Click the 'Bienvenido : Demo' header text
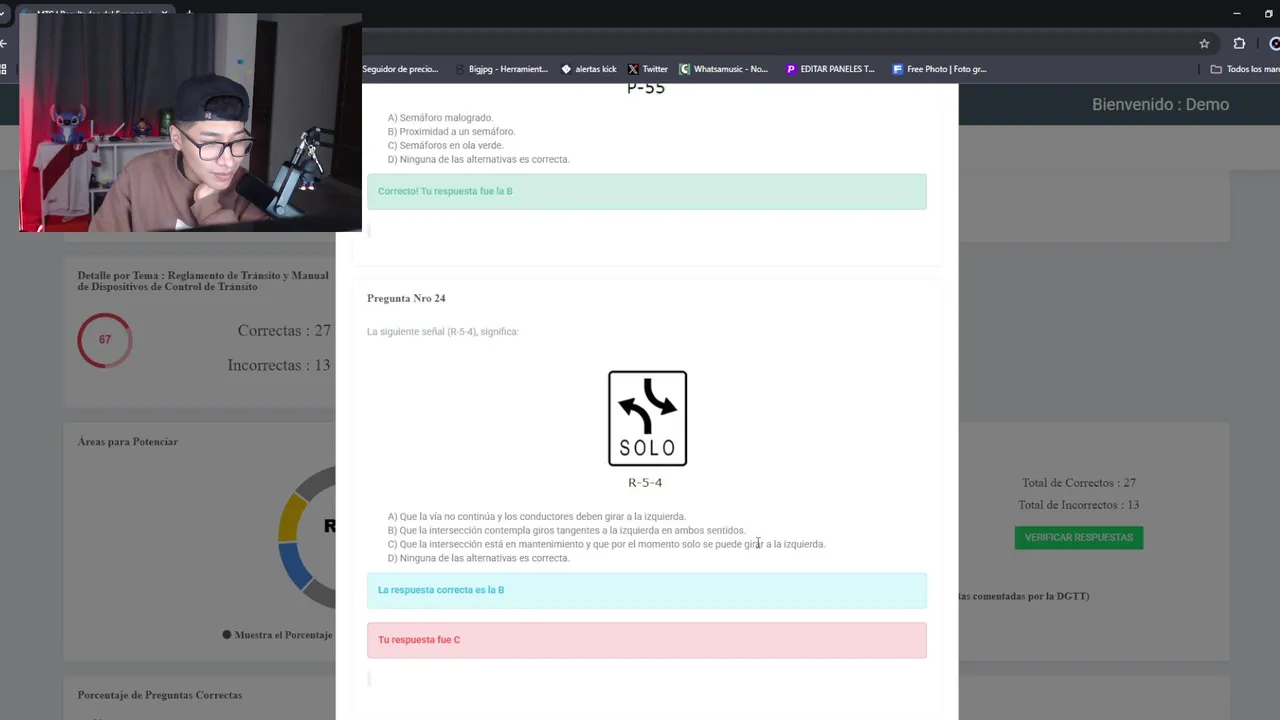The width and height of the screenshot is (1280, 720). point(1160,104)
